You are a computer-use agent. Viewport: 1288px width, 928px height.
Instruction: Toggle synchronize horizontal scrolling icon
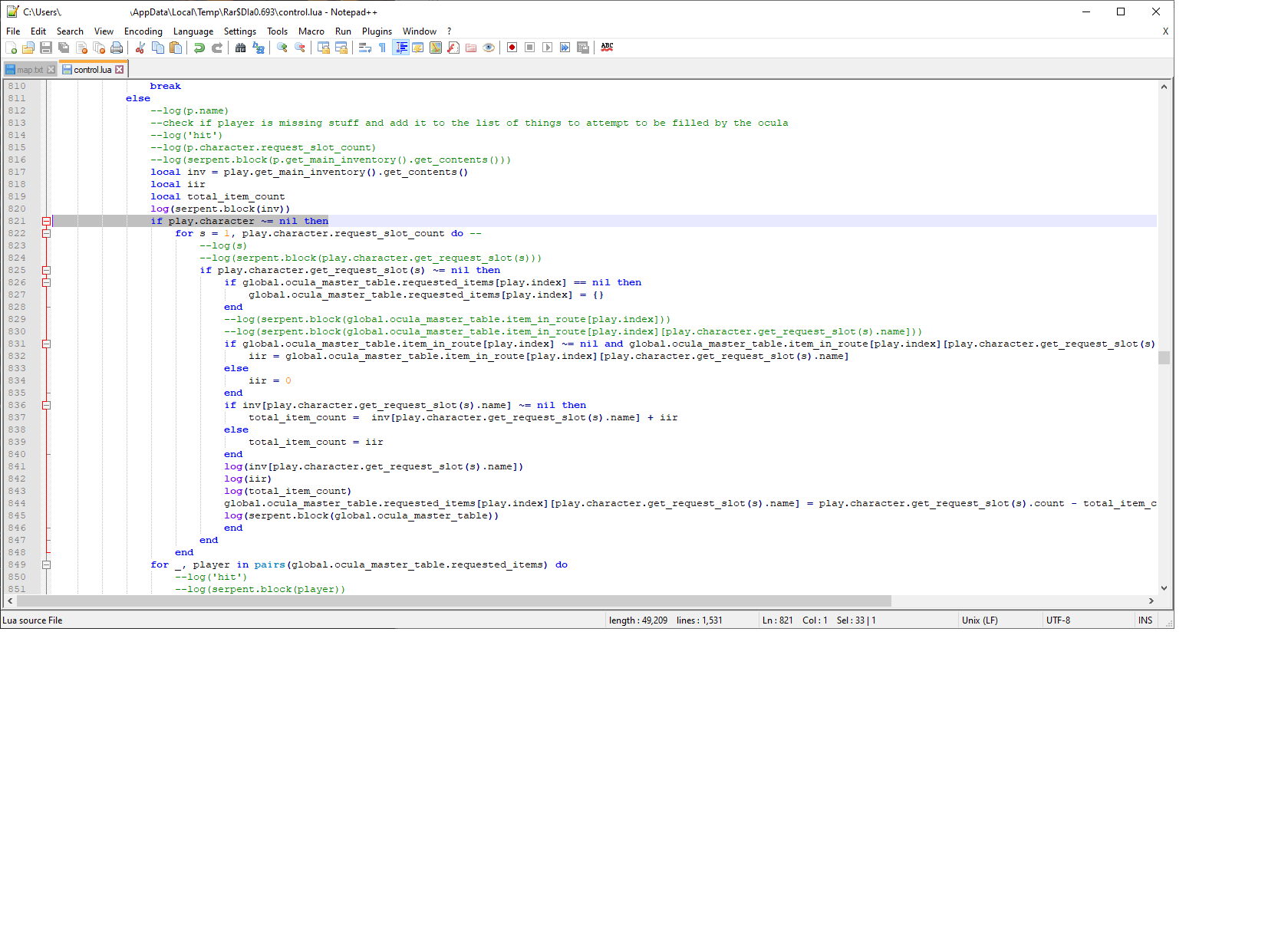point(341,48)
